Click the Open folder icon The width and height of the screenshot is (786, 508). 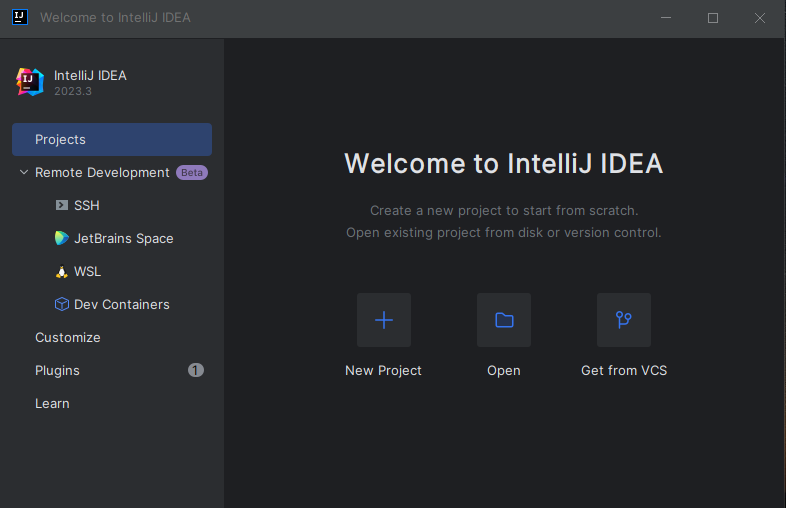pyautogui.click(x=504, y=320)
